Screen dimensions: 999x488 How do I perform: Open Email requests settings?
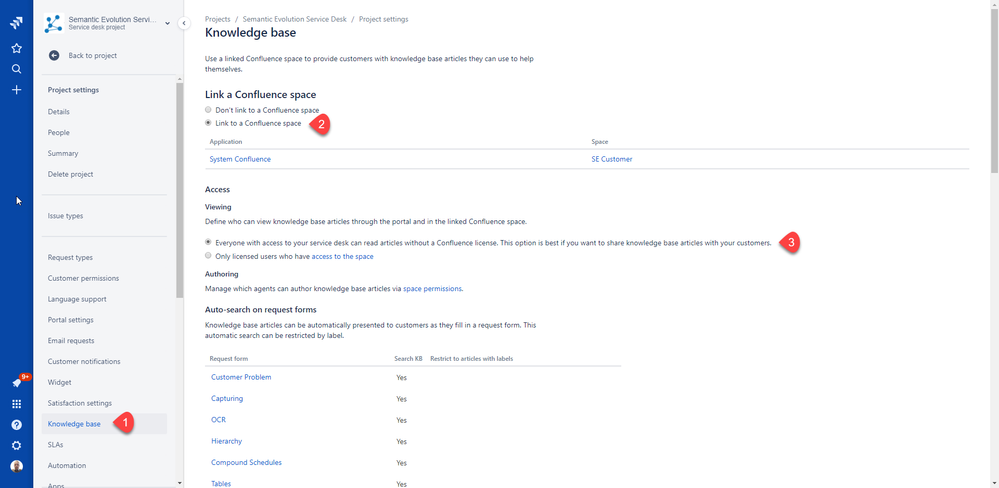(x=71, y=341)
